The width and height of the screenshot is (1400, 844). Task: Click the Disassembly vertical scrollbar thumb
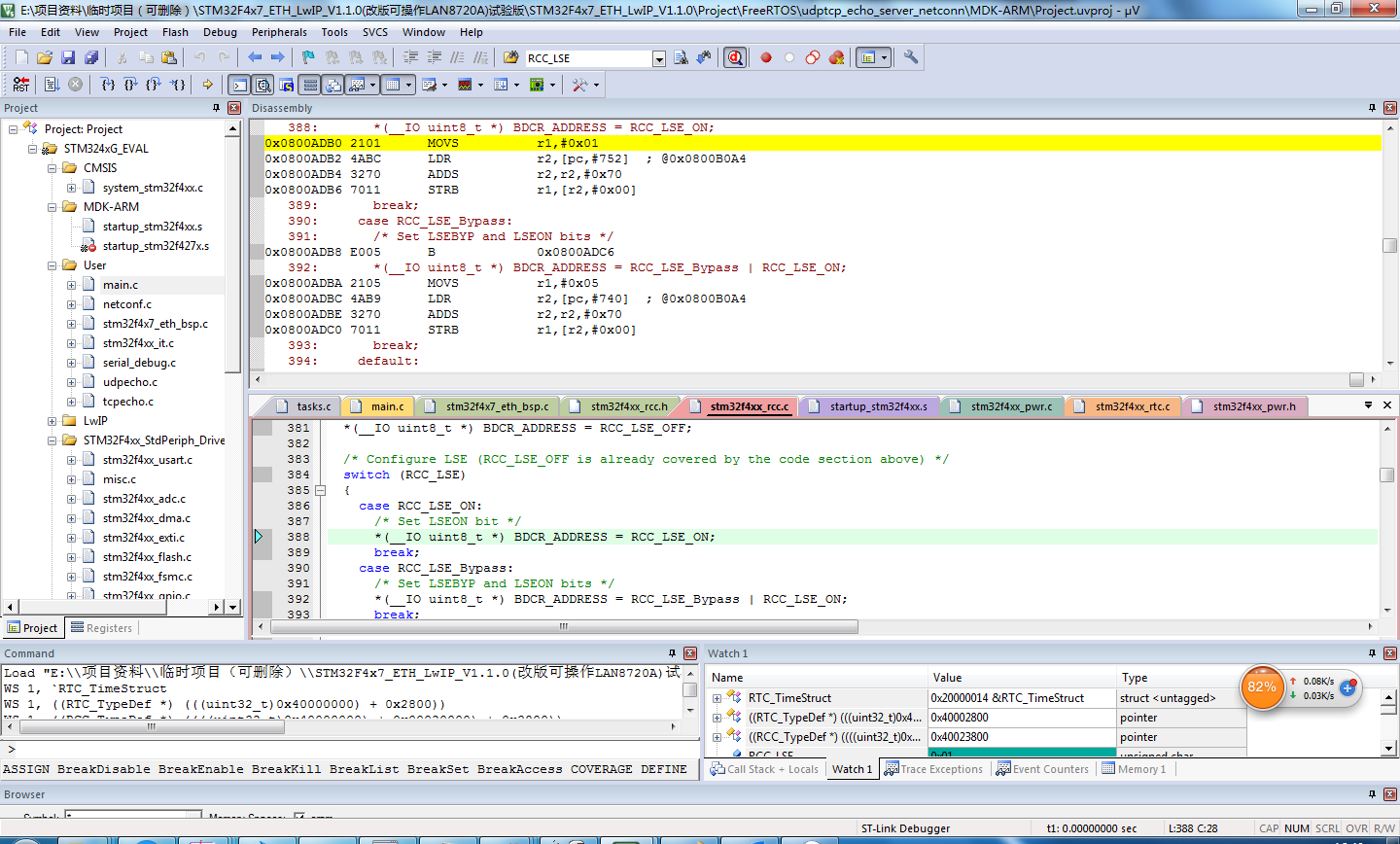1389,246
